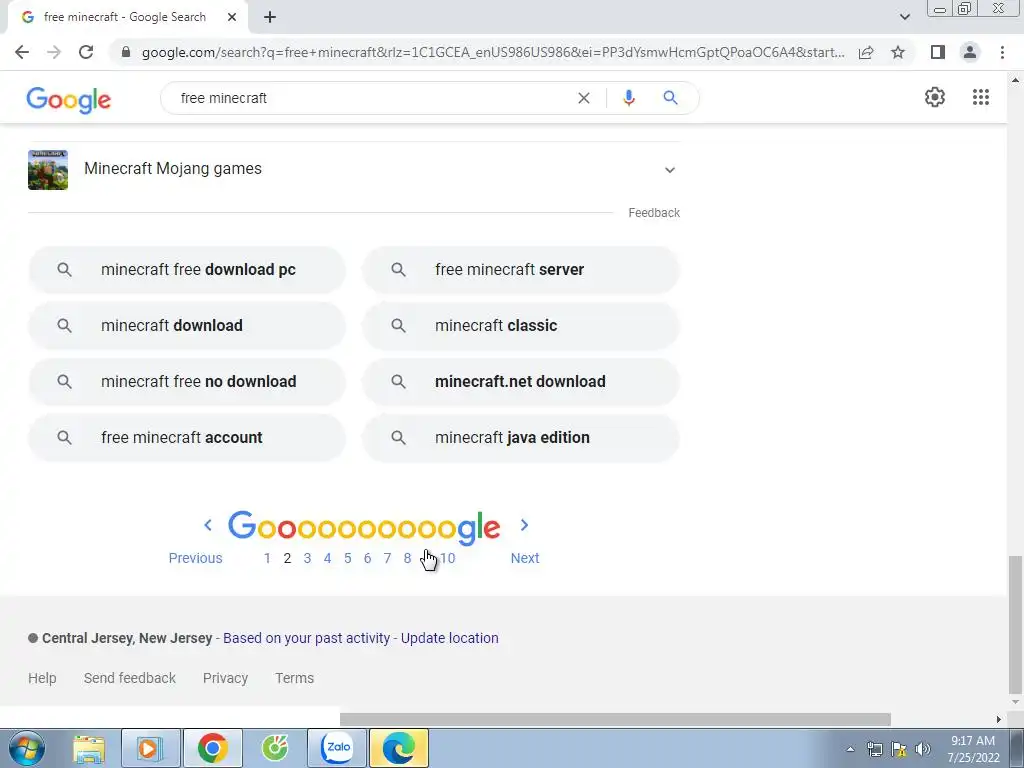Go to Previous results page

click(195, 558)
